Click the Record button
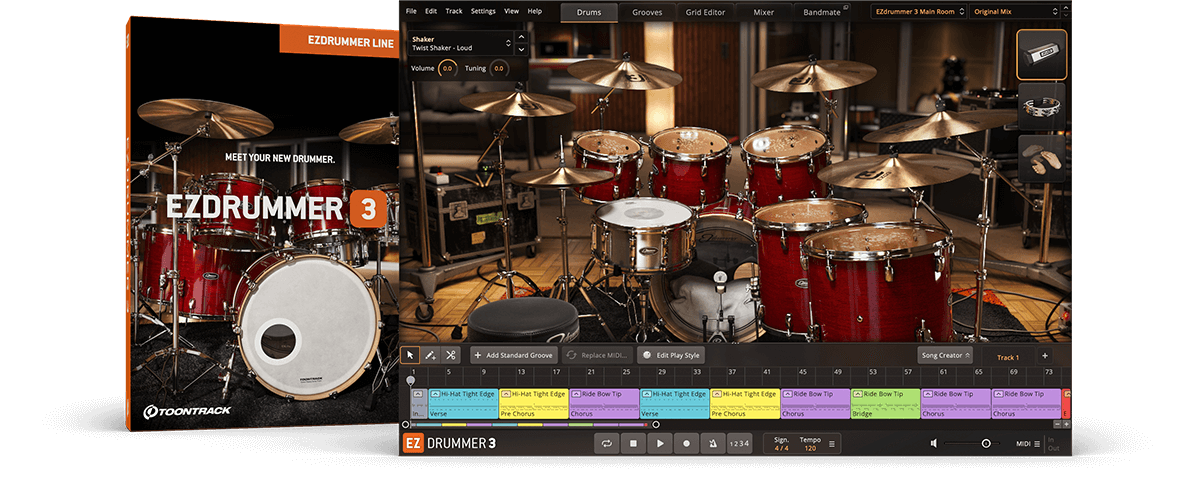Image resolution: width=1200 pixels, height=488 pixels. point(686,443)
